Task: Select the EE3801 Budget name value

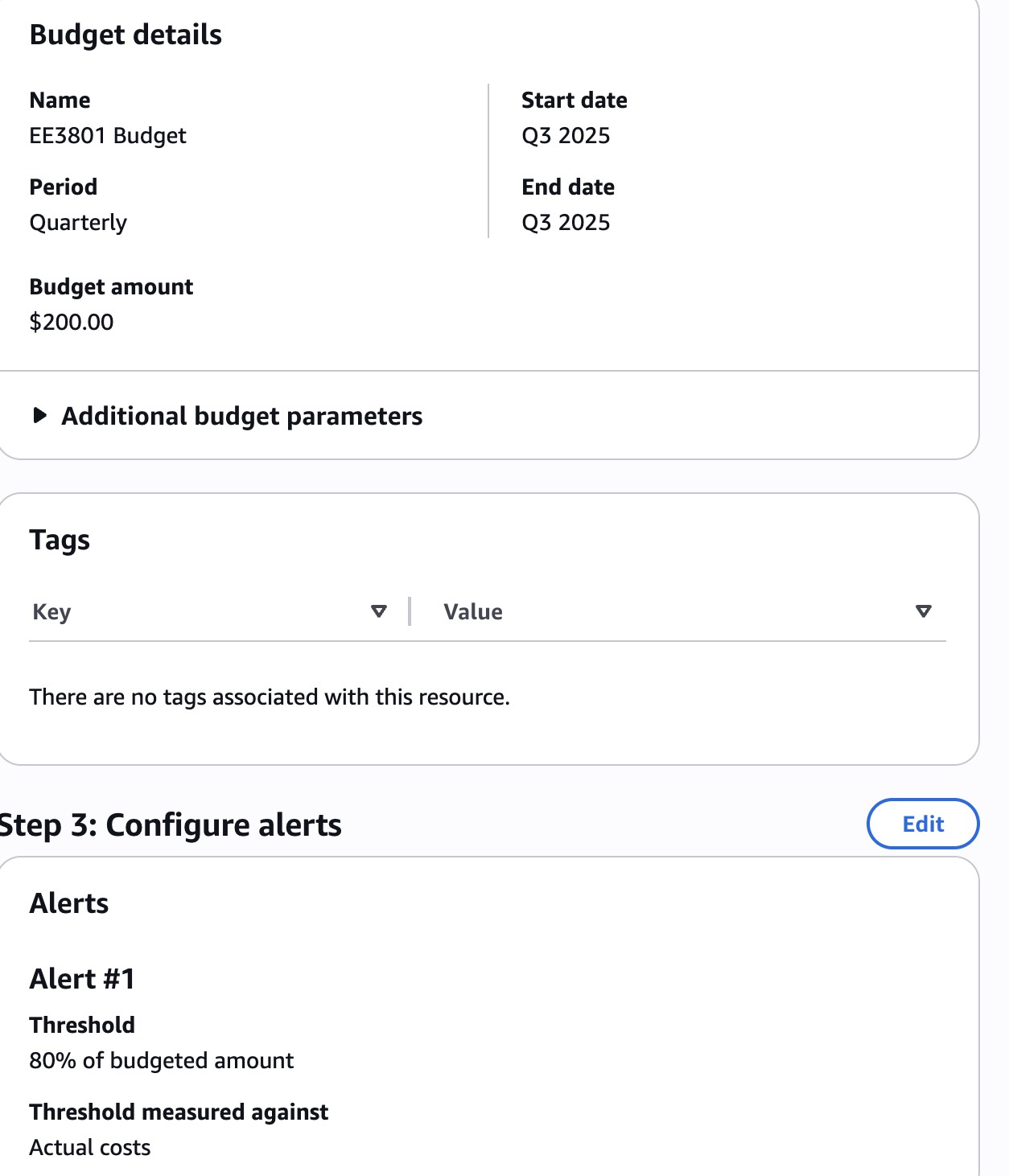Action: pos(108,136)
